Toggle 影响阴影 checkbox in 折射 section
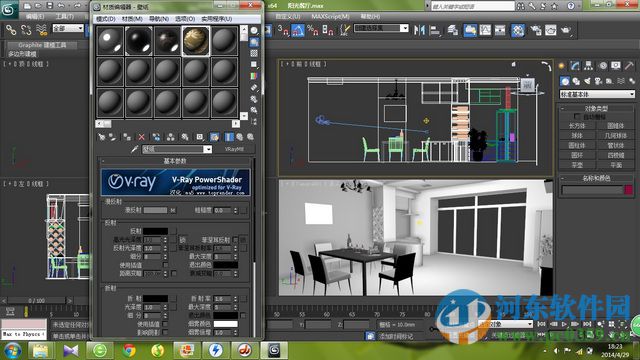The height and width of the screenshot is (360, 640). click(165, 333)
